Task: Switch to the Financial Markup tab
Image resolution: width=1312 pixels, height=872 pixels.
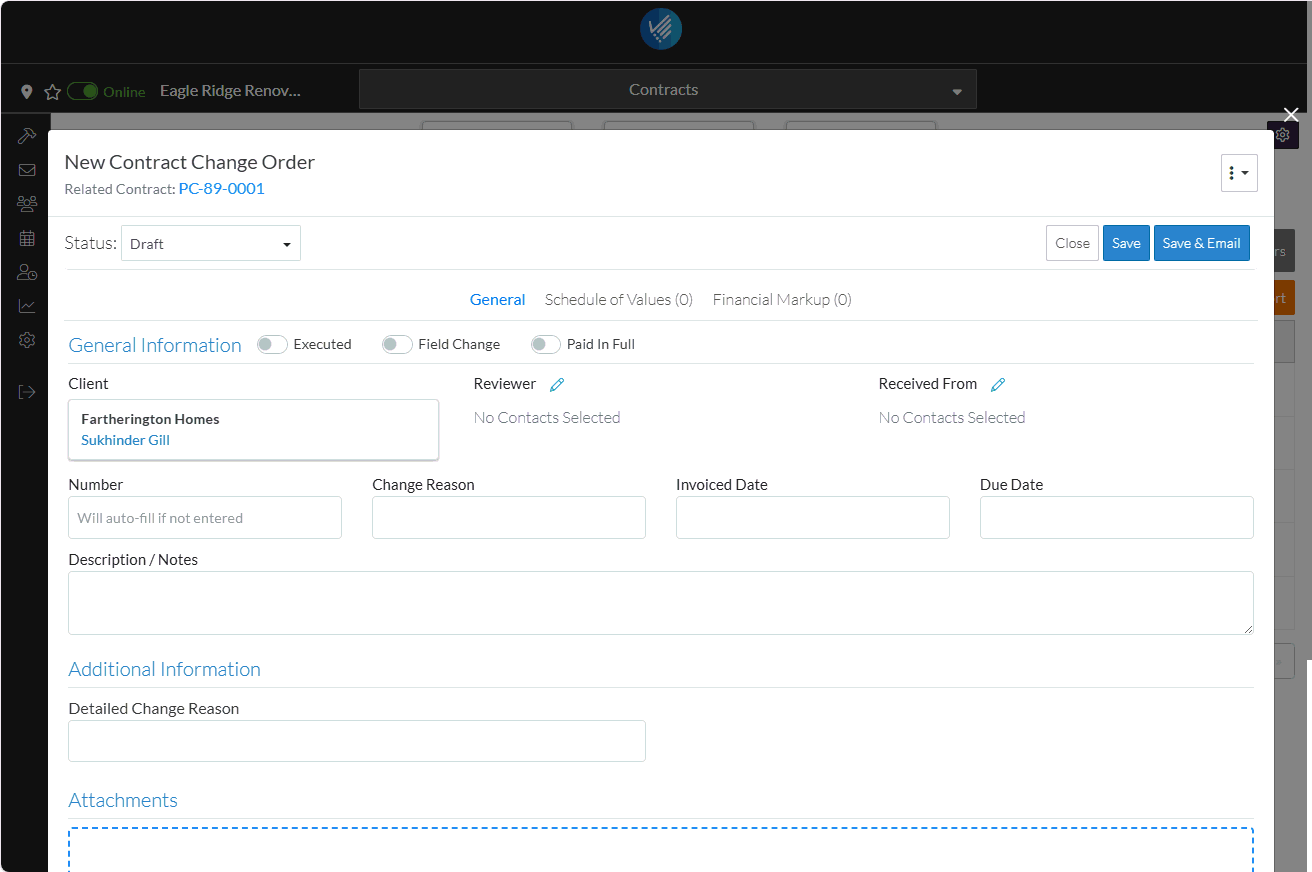Action: pos(781,300)
